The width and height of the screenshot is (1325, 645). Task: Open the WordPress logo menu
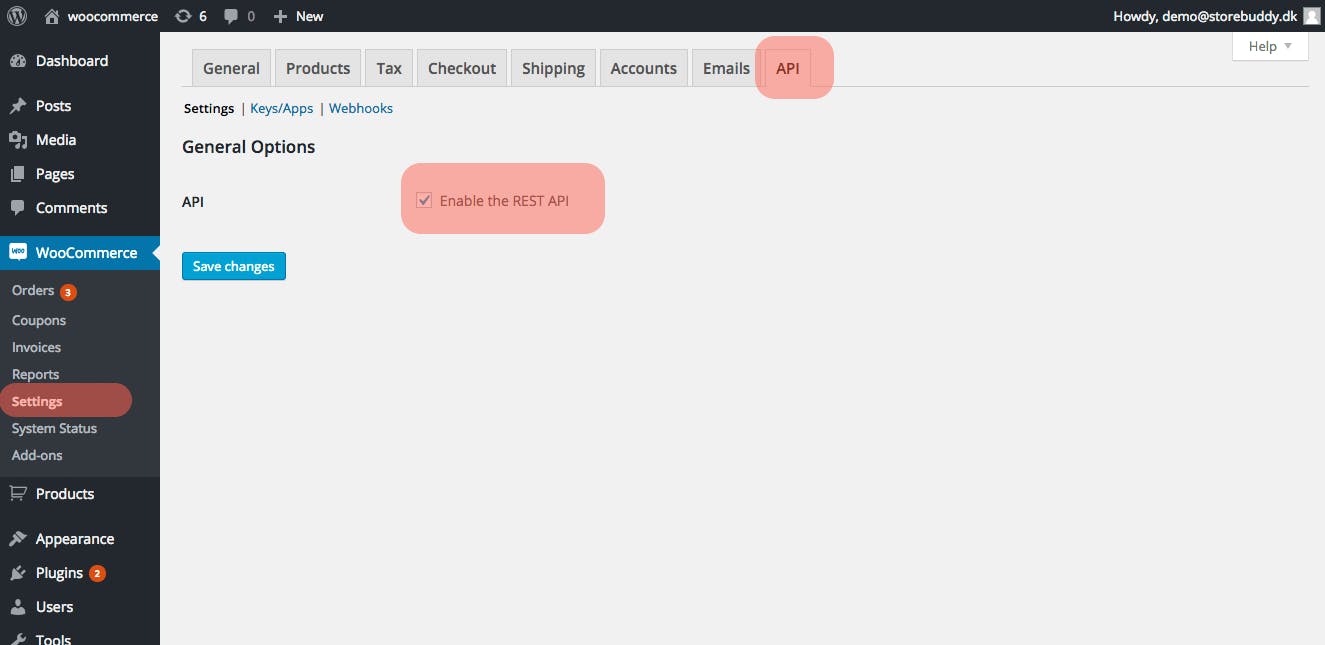(x=17, y=16)
